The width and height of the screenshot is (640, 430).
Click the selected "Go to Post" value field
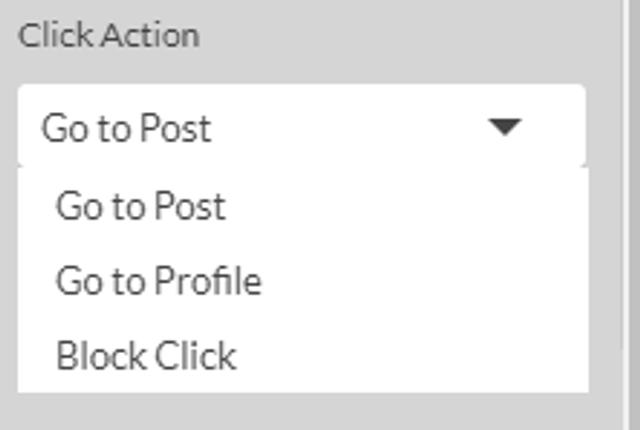pyautogui.click(x=302, y=126)
